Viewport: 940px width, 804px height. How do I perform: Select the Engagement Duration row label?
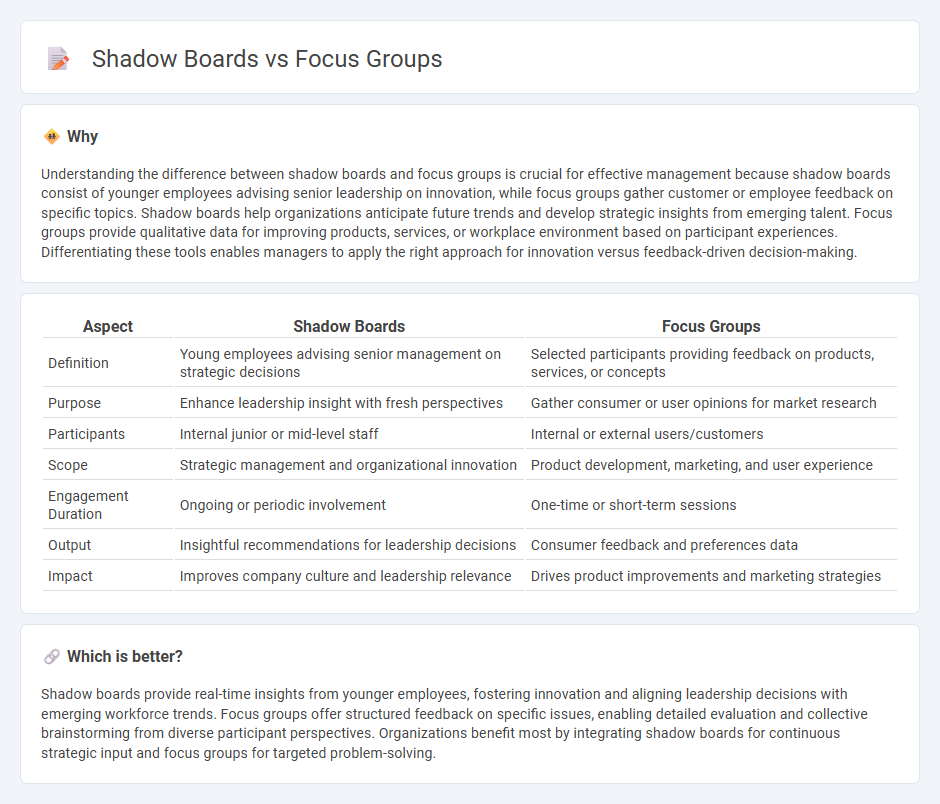click(88, 505)
